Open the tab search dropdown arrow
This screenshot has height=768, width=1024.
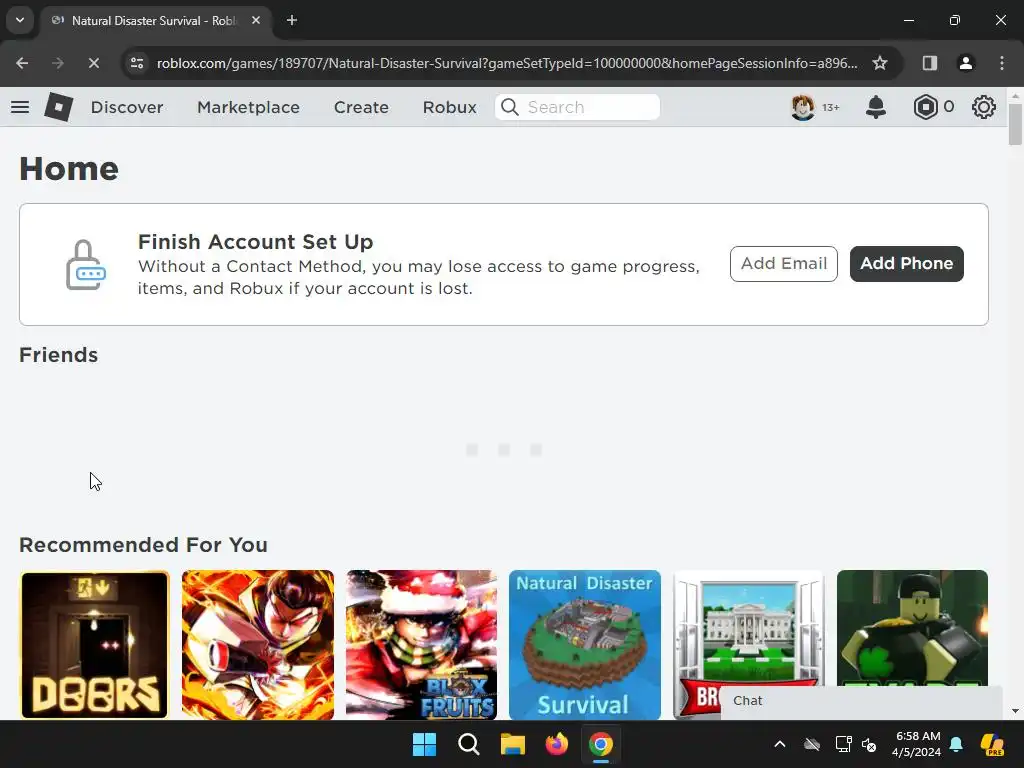coord(20,20)
